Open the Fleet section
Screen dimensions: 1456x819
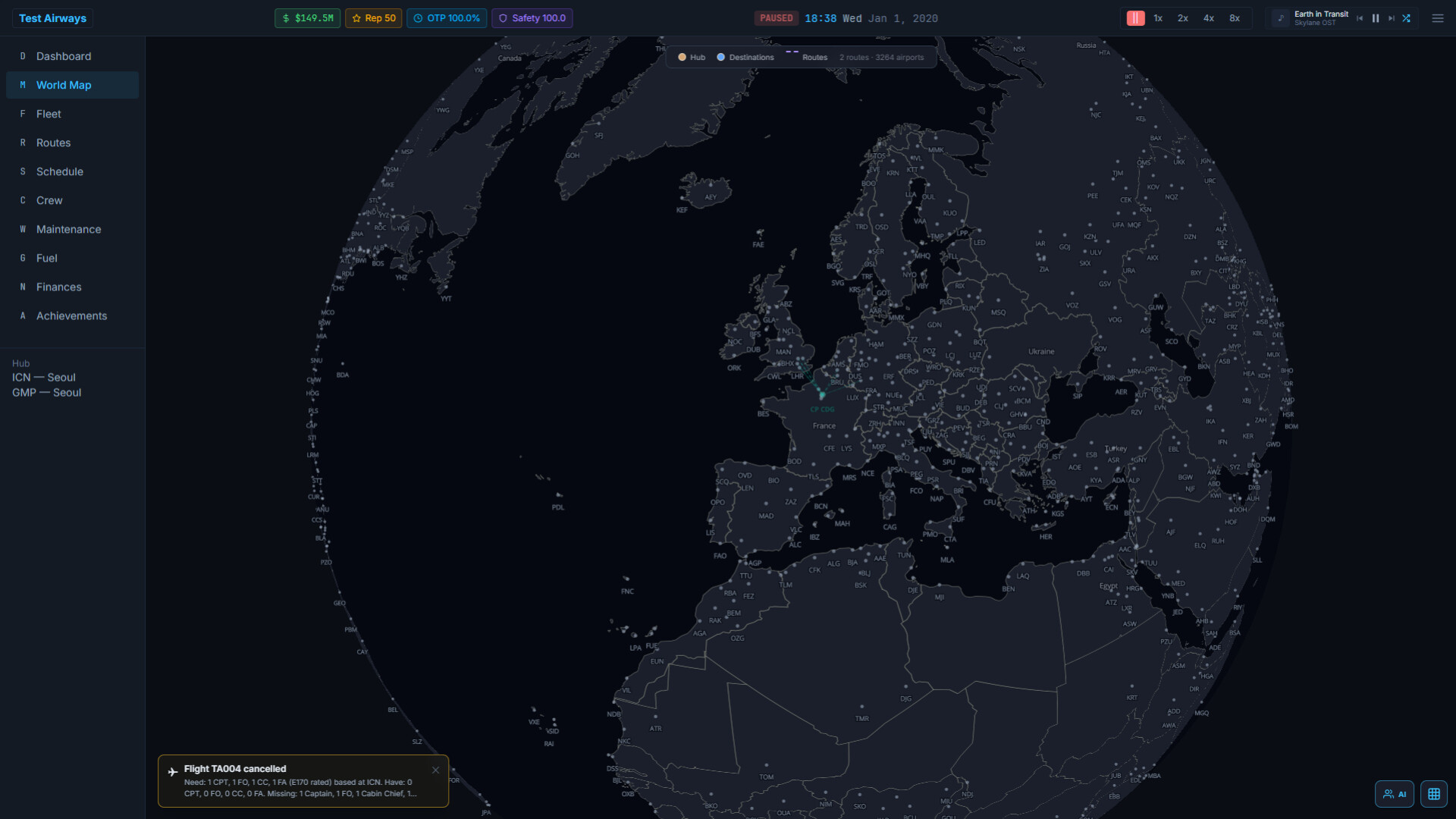click(72, 114)
